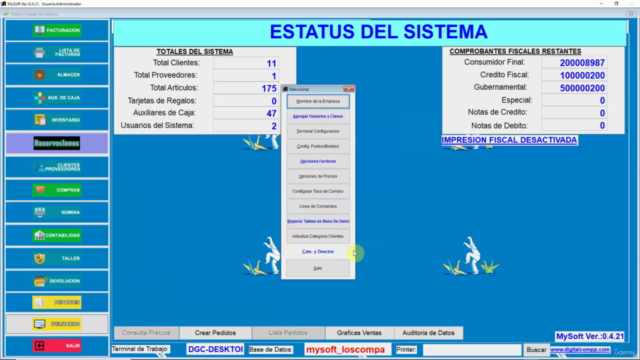640x360 pixels.
Task: Click Total Proveedores value 1
Action: coord(246,76)
